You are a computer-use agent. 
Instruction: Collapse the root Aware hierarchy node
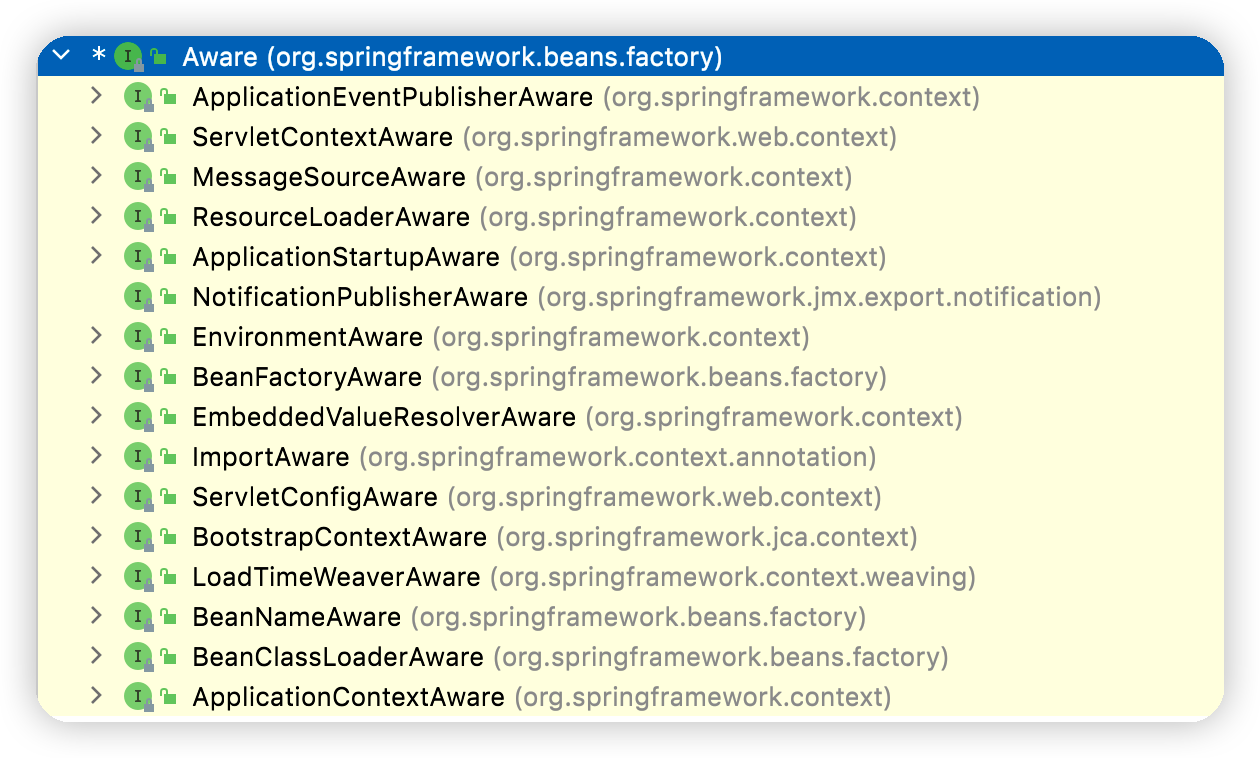pos(62,56)
